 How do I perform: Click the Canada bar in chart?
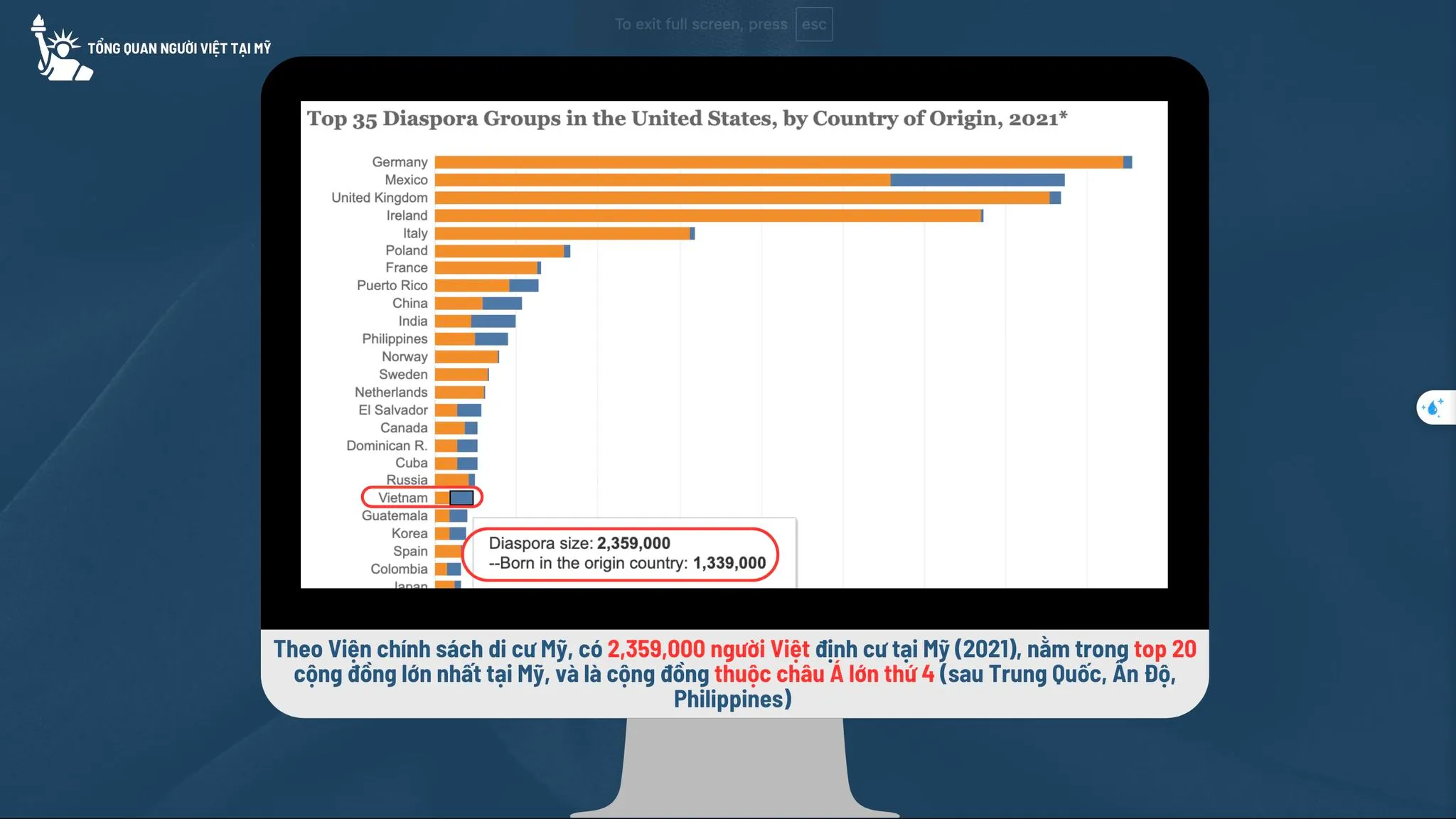456,427
